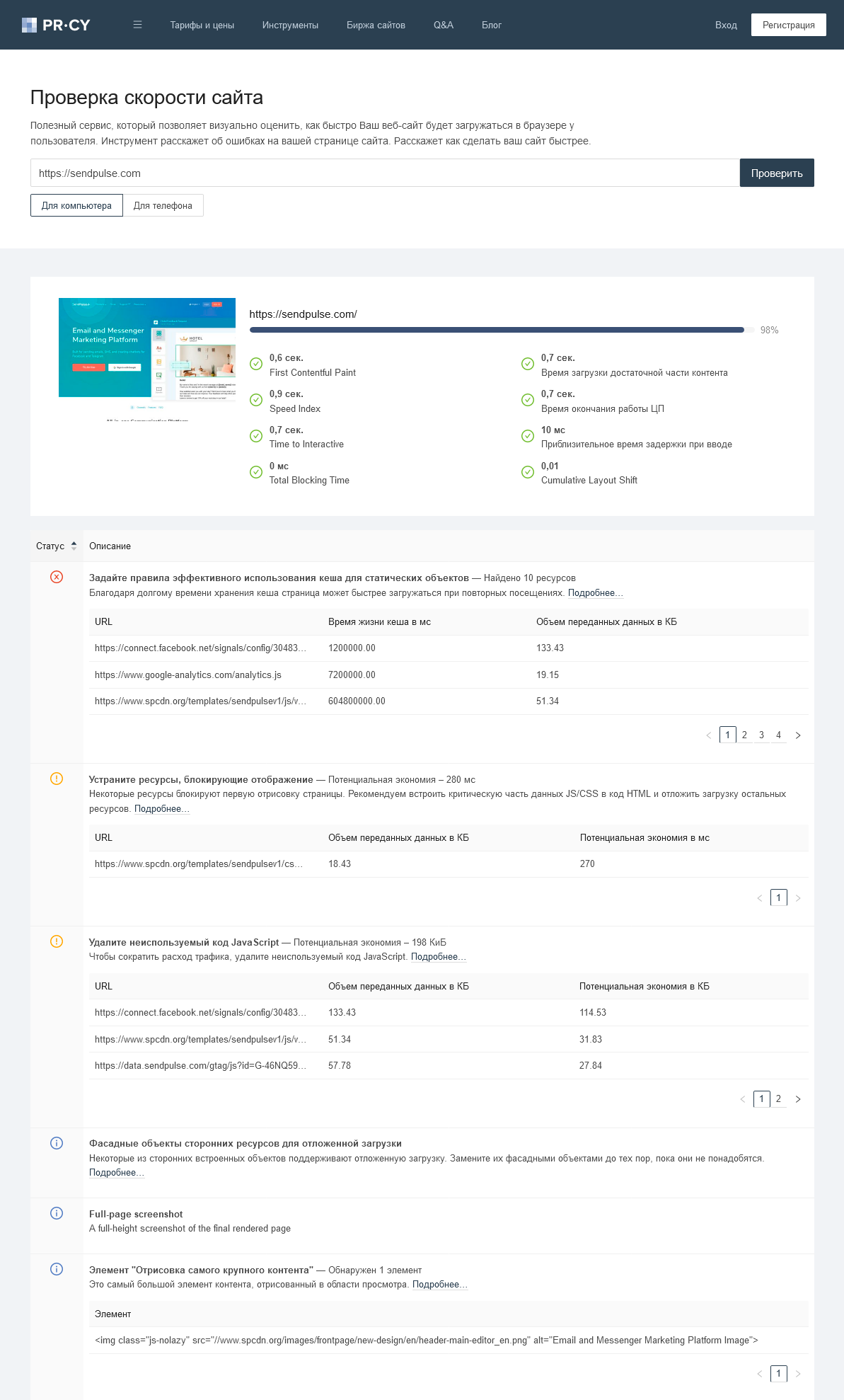The height and width of the screenshot is (1400, 844).
Task: Open Подробнее link for unused JavaScript
Action: point(439,957)
